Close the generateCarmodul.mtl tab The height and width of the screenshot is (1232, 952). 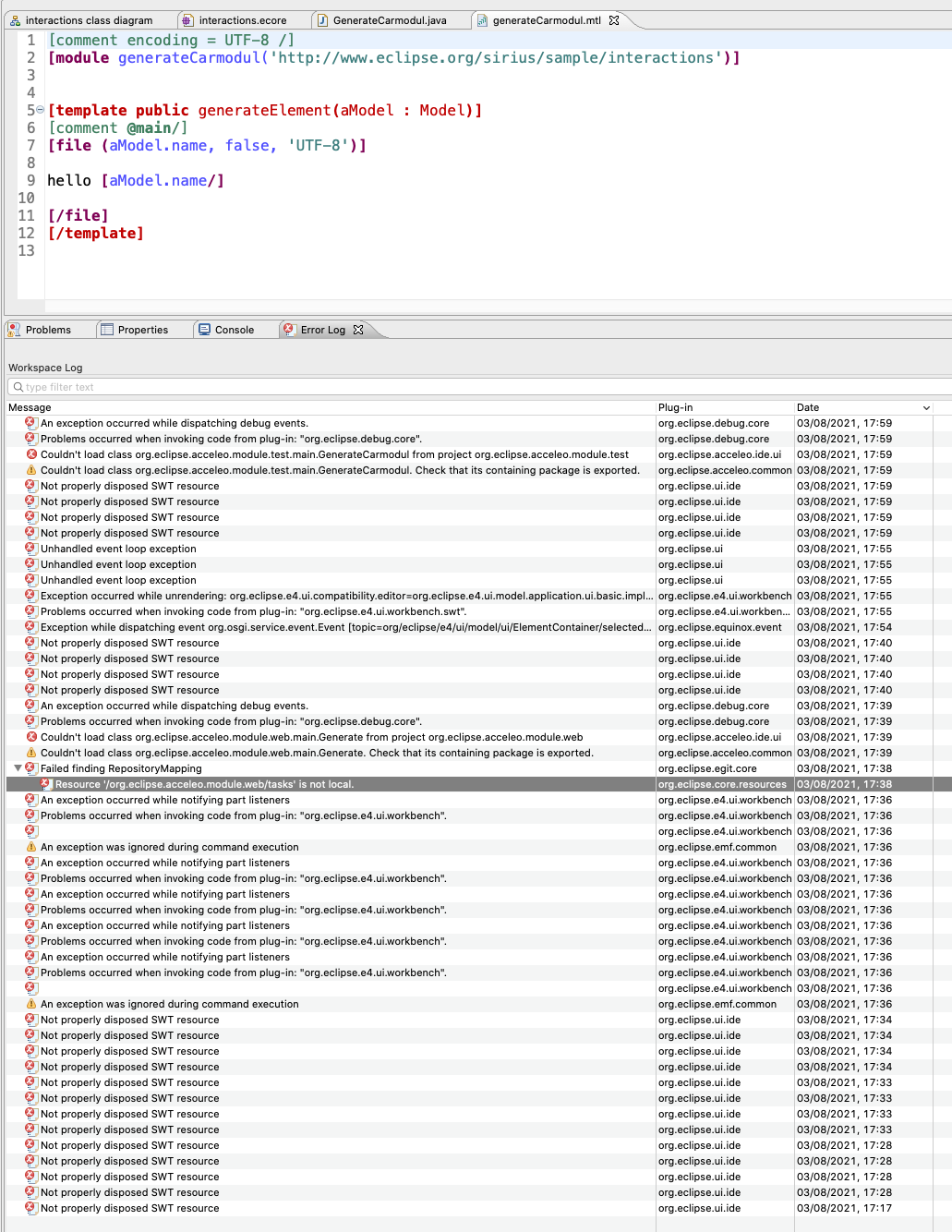614,20
